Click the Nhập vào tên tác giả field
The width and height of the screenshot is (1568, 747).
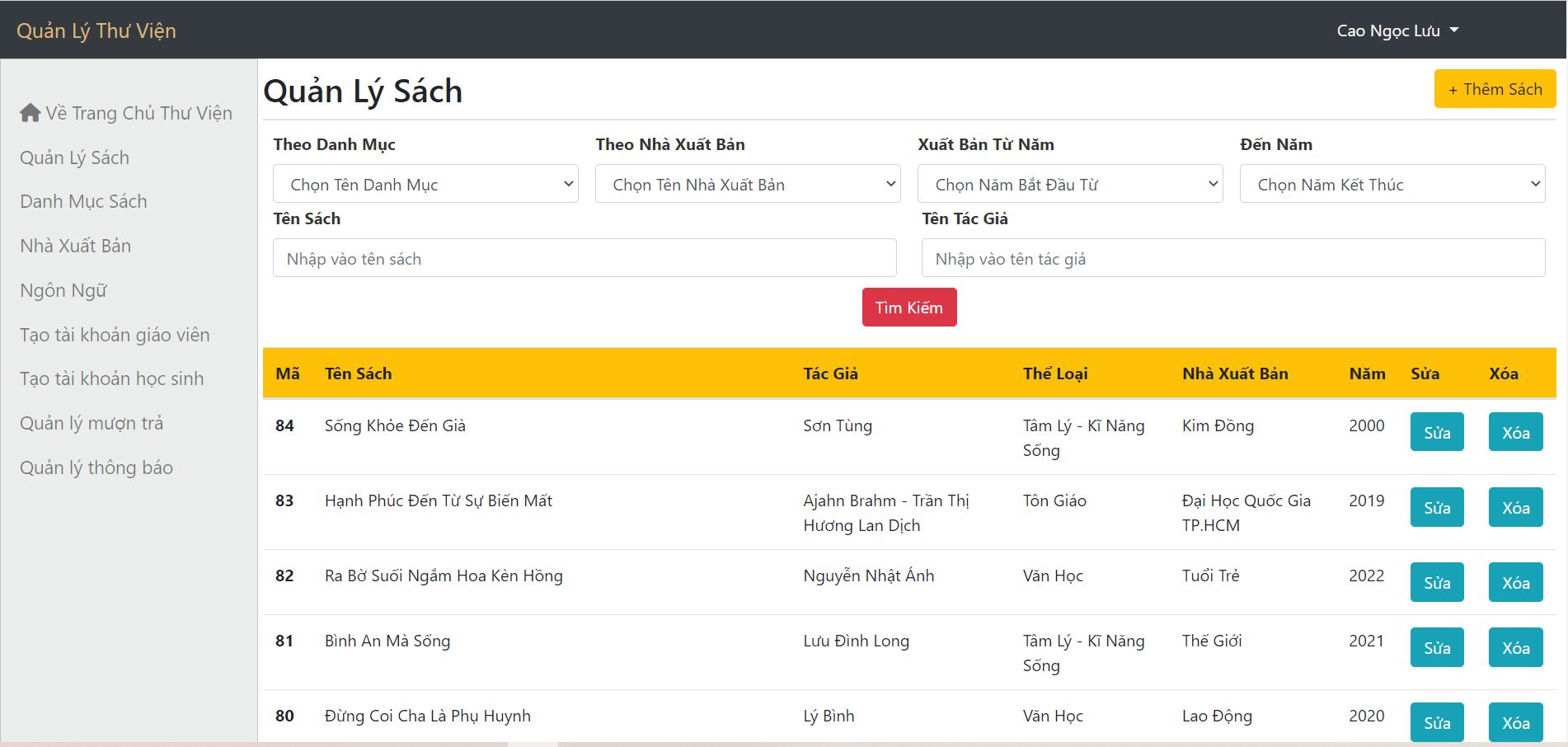(1233, 257)
